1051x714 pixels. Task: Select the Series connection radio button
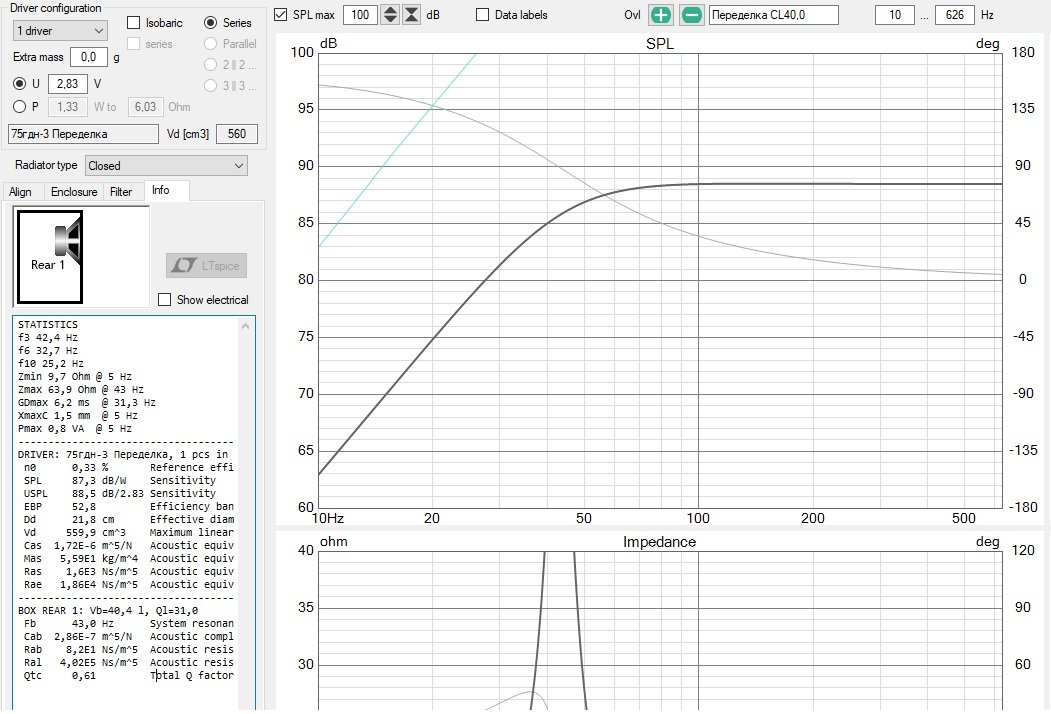[211, 22]
